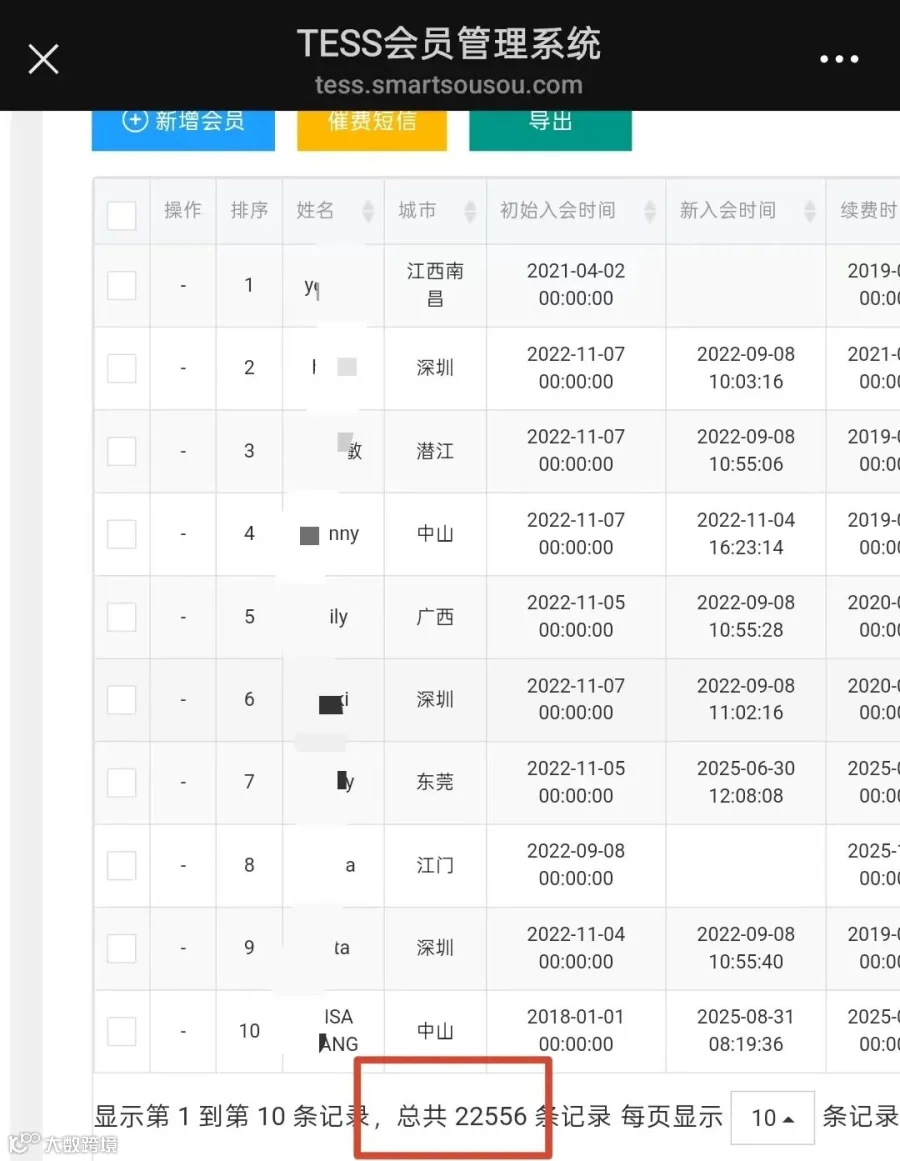
Task: Click the 2022-09-08 10:55:06 new join time cell
Action: point(746,451)
